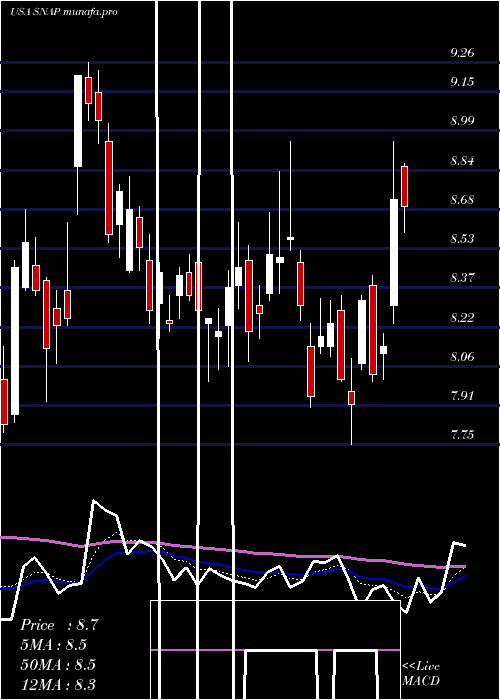This screenshot has height=700, width=500.
Task: Click the 7.91 price level label
Action: pos(462,396)
